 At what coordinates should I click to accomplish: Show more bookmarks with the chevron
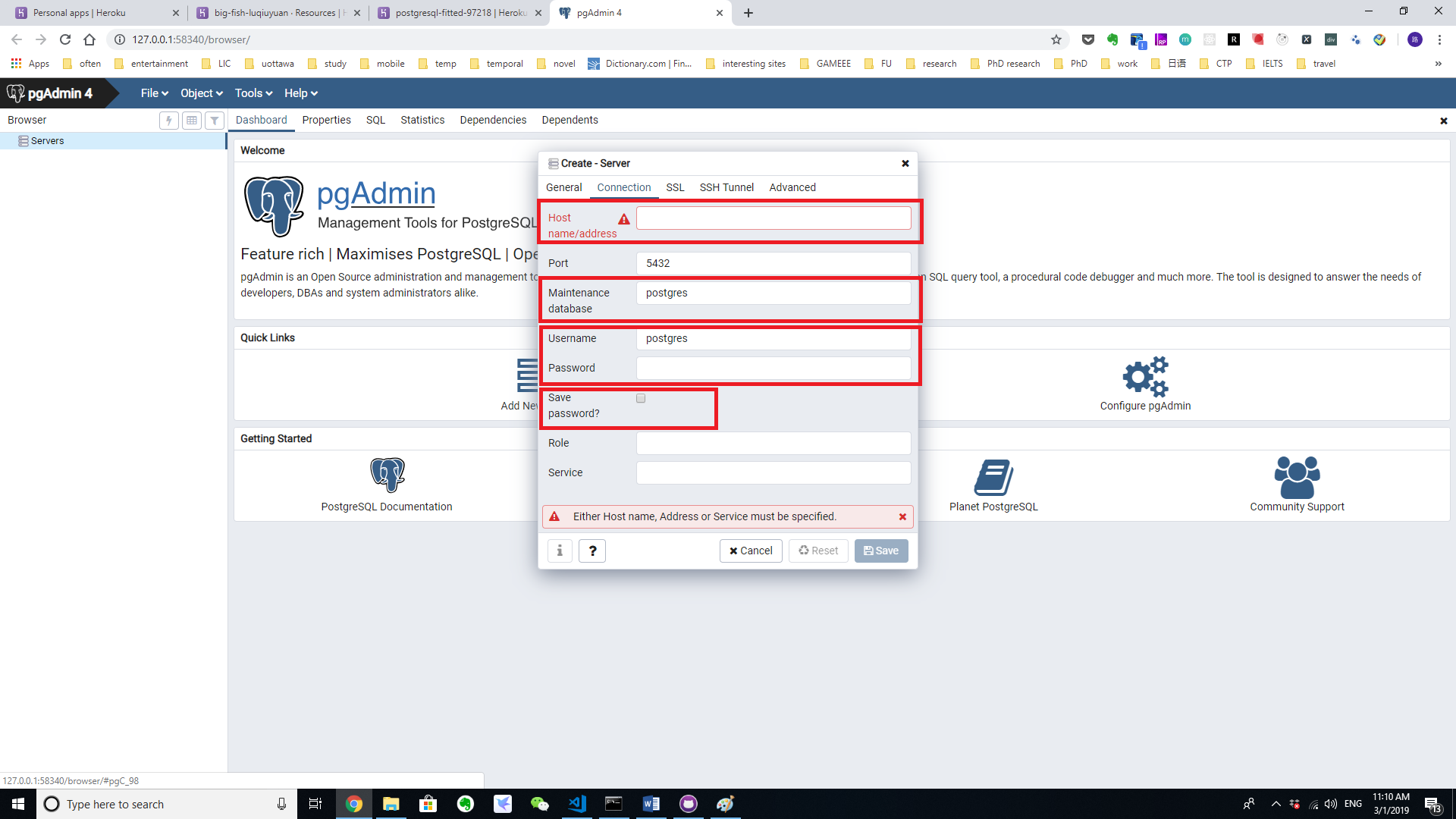coord(1438,64)
